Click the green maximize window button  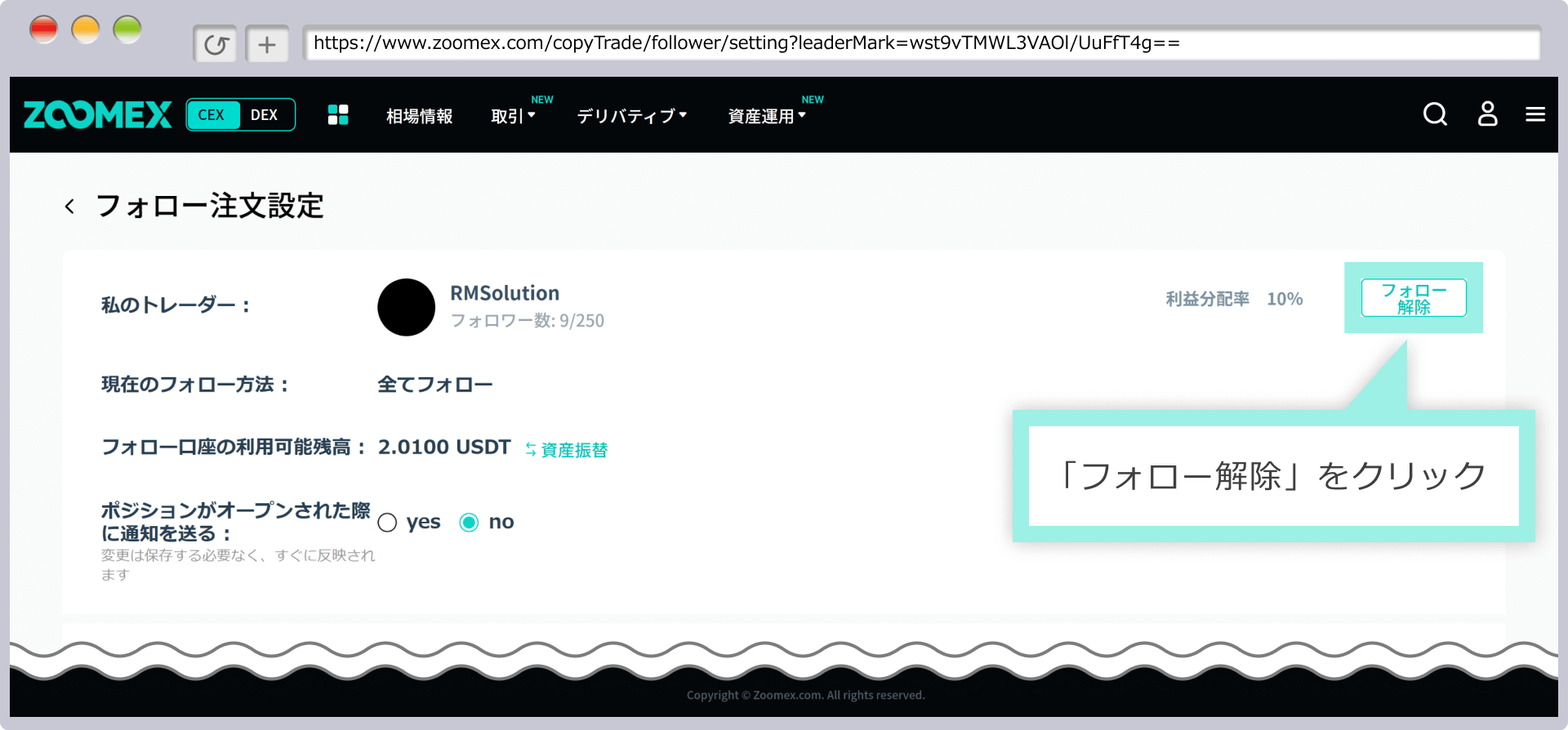pyautogui.click(x=127, y=30)
